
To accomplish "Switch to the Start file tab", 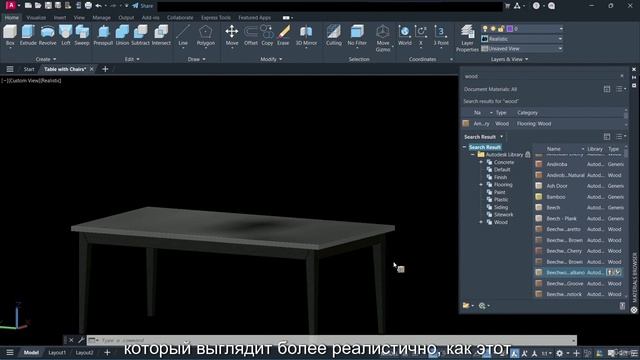I will tap(29, 69).
